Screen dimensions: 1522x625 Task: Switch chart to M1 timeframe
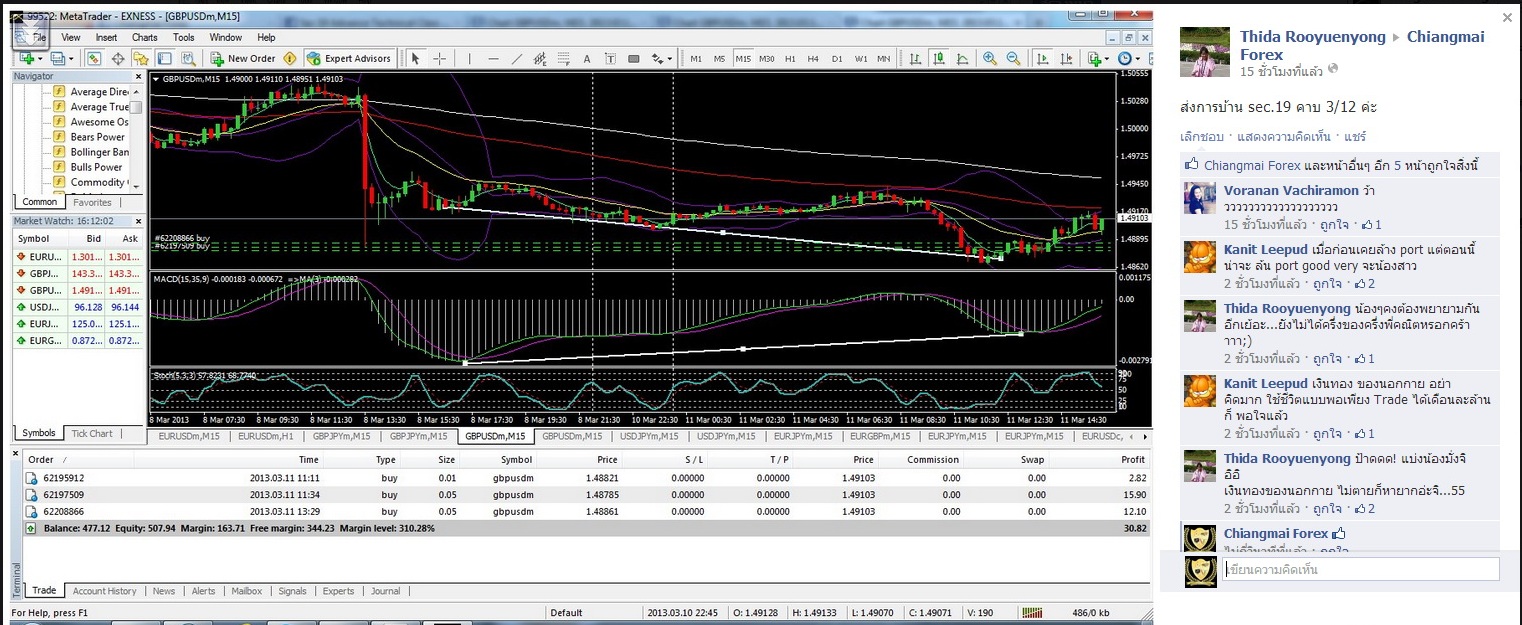696,58
